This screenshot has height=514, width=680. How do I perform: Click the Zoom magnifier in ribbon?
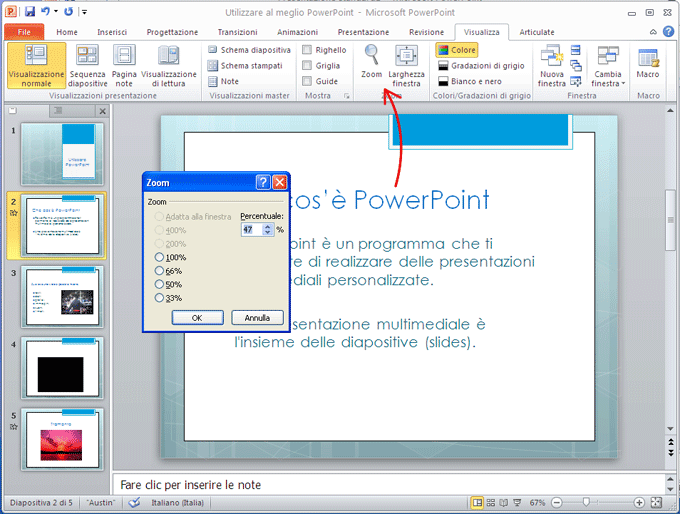[x=372, y=62]
